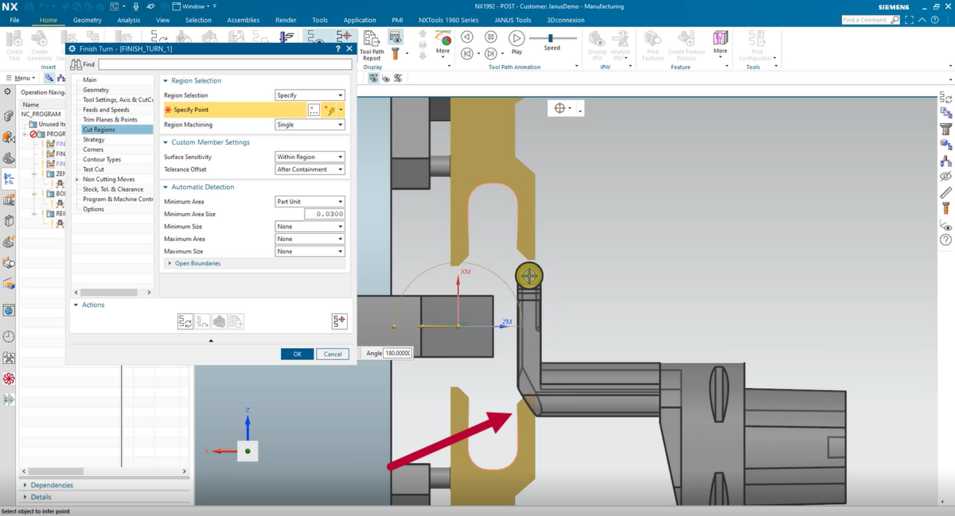Click the Feature group More icon
The image size is (955, 516).
pyautogui.click(x=721, y=43)
